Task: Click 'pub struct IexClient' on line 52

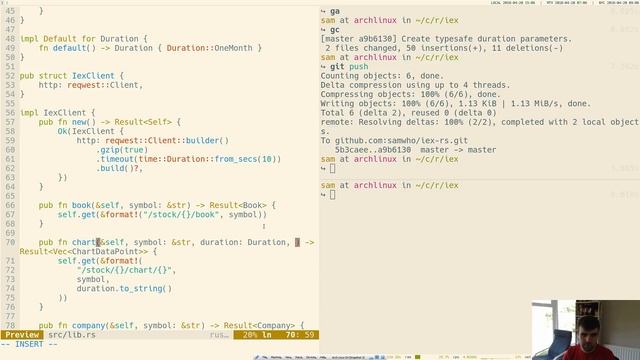Action: point(67,76)
